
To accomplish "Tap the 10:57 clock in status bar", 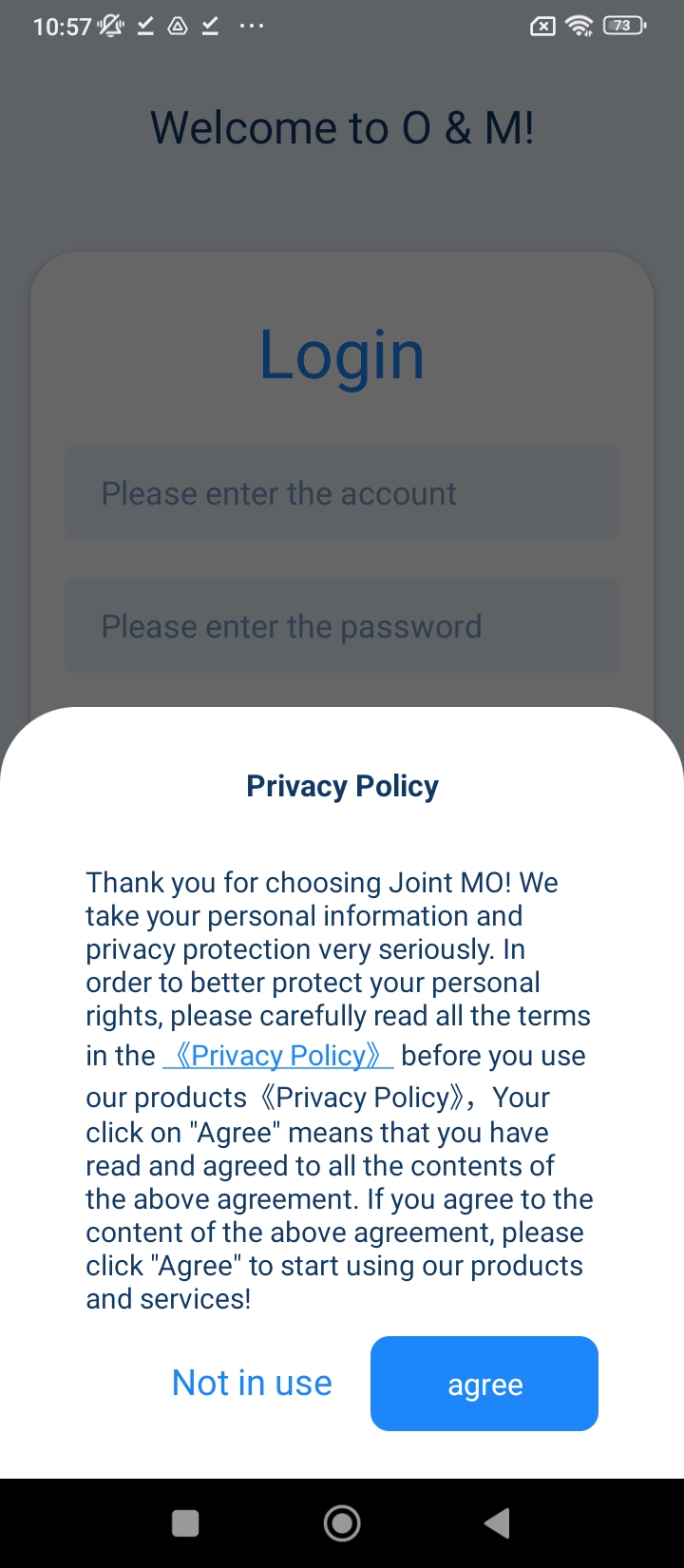I will (62, 27).
